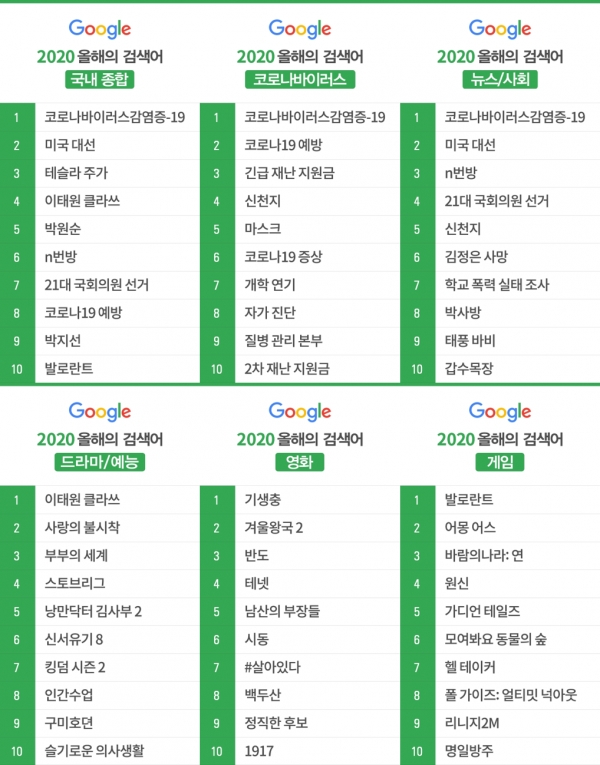
Task: Select the 코로나바이러스 category badge
Action: [x=300, y=80]
